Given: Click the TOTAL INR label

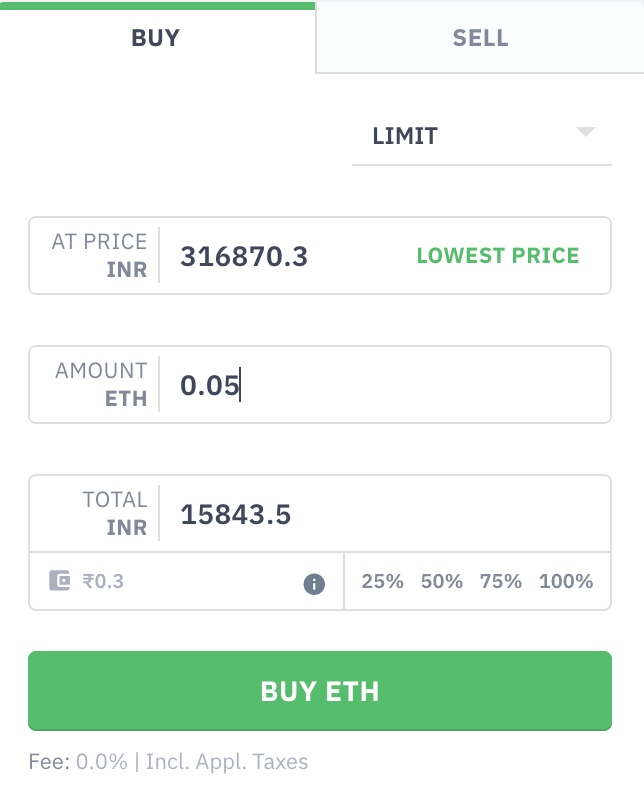Looking at the screenshot, I should pyautogui.click(x=115, y=513).
